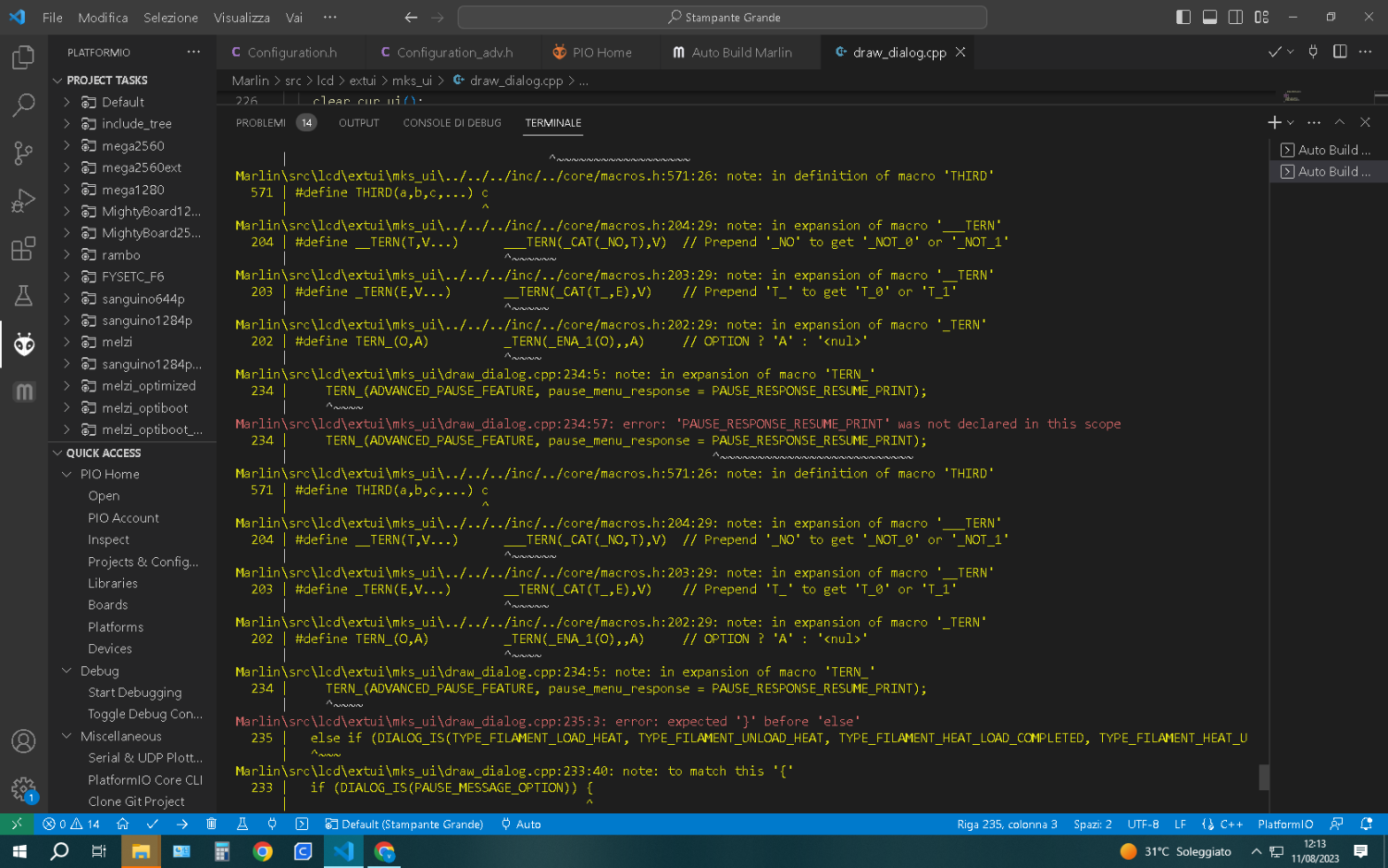This screenshot has height=868, width=1388.
Task: Toggle the secondary side bar layout button
Action: click(x=1235, y=17)
